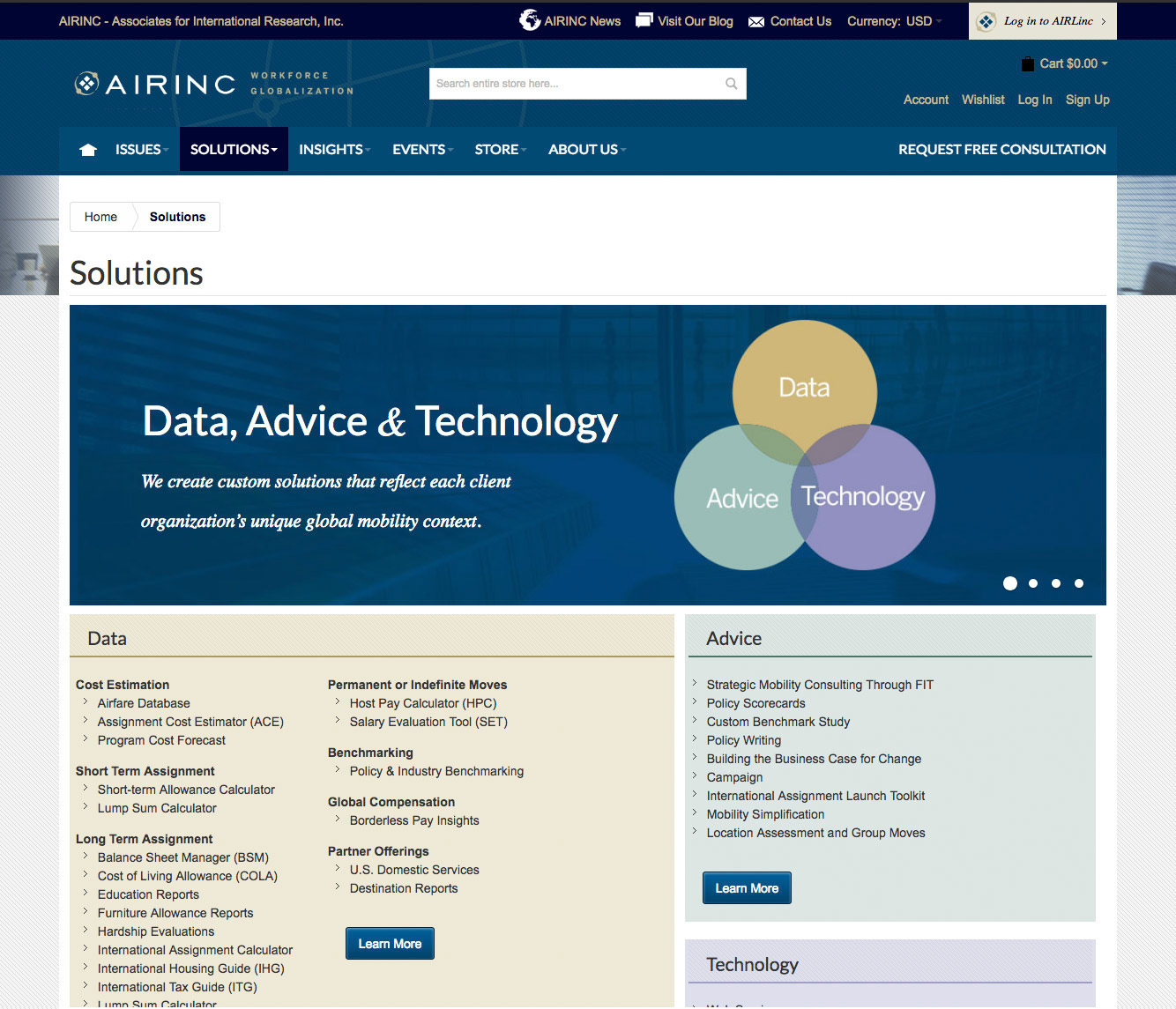Image resolution: width=1176 pixels, height=1009 pixels.
Task: Open the Wishlist link
Action: coord(983,100)
